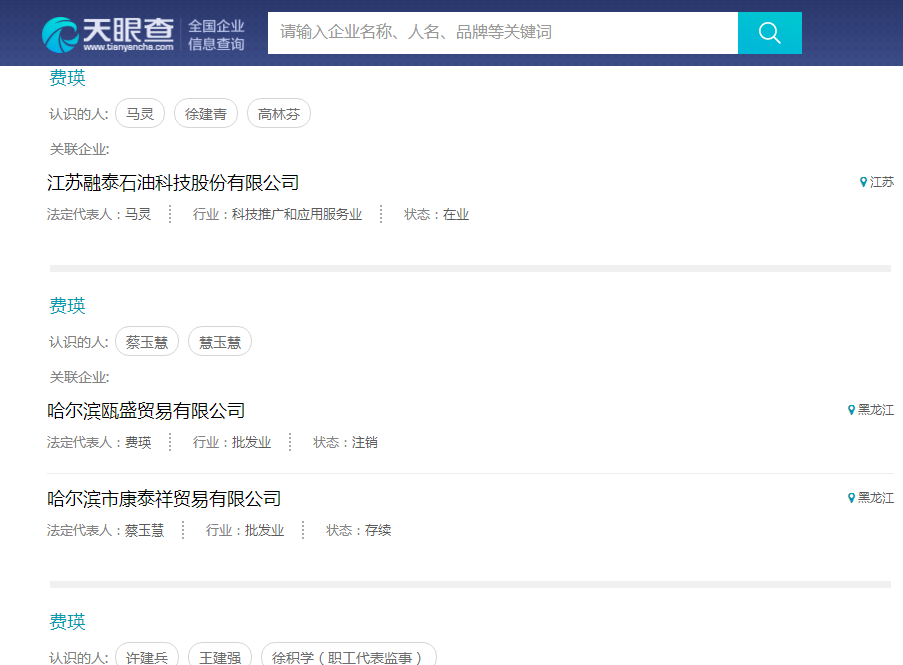Focus the company name search input field
Image resolution: width=903 pixels, height=665 pixels.
(x=502, y=33)
